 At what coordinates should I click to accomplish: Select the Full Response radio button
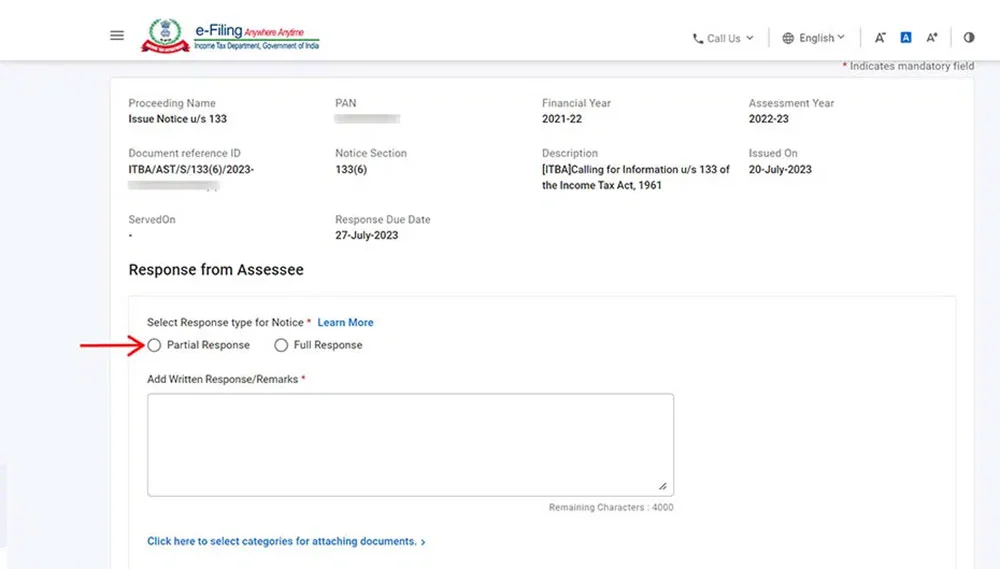click(x=281, y=345)
